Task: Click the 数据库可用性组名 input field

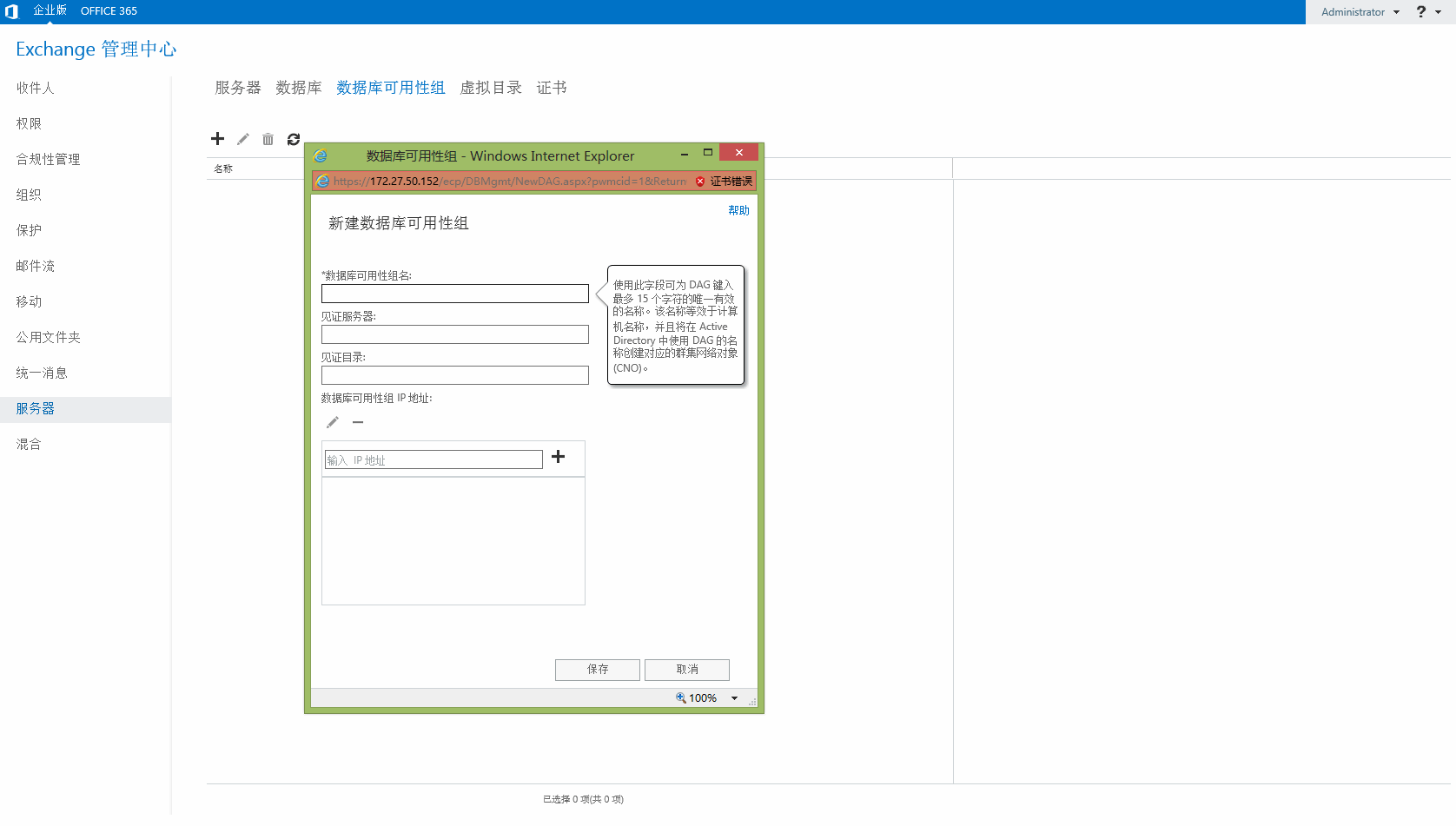Action: pyautogui.click(x=455, y=294)
